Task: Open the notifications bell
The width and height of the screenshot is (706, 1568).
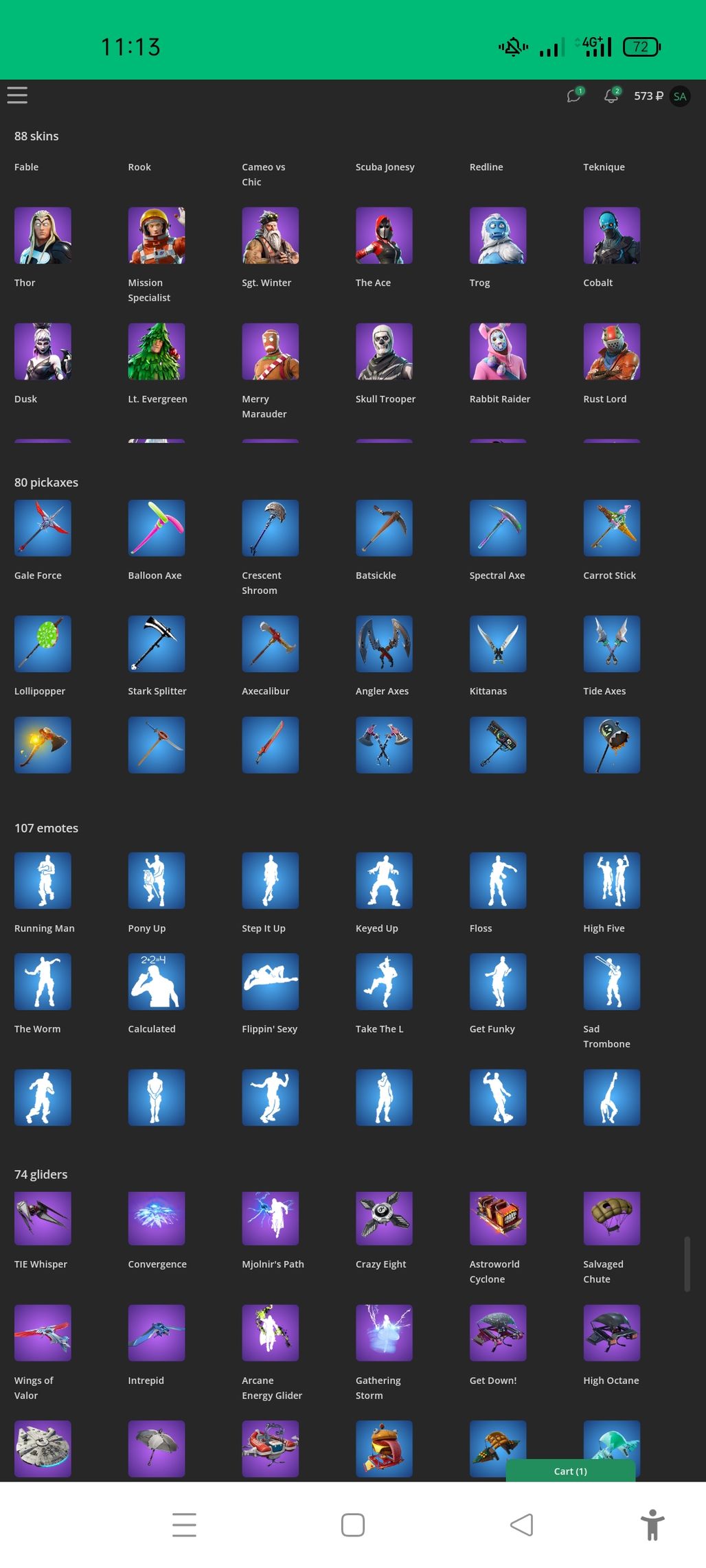Action: (611, 96)
